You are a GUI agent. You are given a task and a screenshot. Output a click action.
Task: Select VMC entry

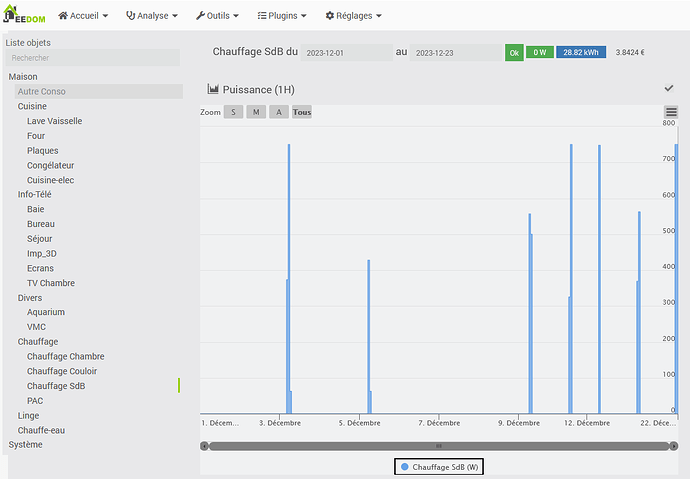pyautogui.click(x=36, y=327)
